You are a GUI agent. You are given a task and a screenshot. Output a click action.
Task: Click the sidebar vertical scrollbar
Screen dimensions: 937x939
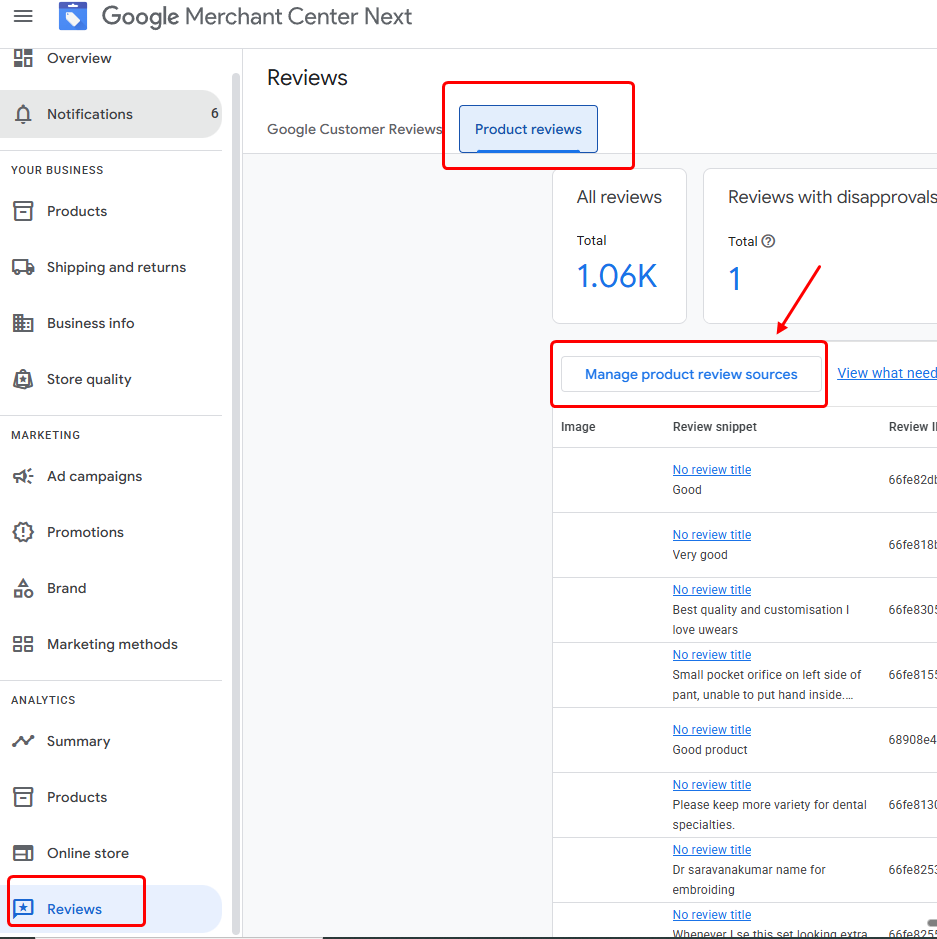pyautogui.click(x=236, y=500)
